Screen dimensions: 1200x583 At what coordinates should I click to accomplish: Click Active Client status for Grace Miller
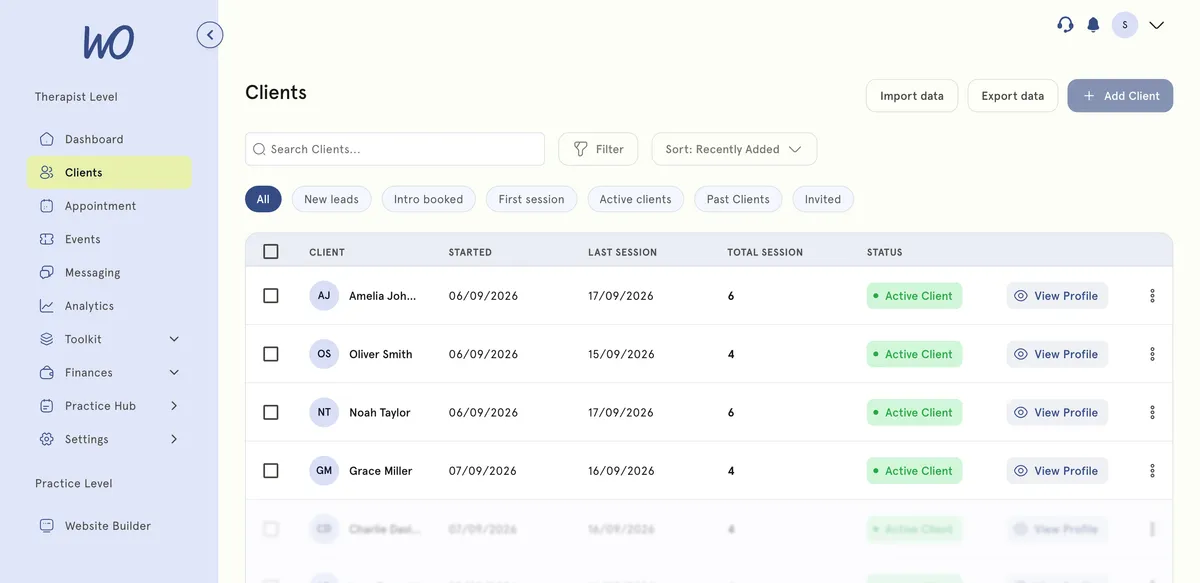pyautogui.click(x=914, y=471)
